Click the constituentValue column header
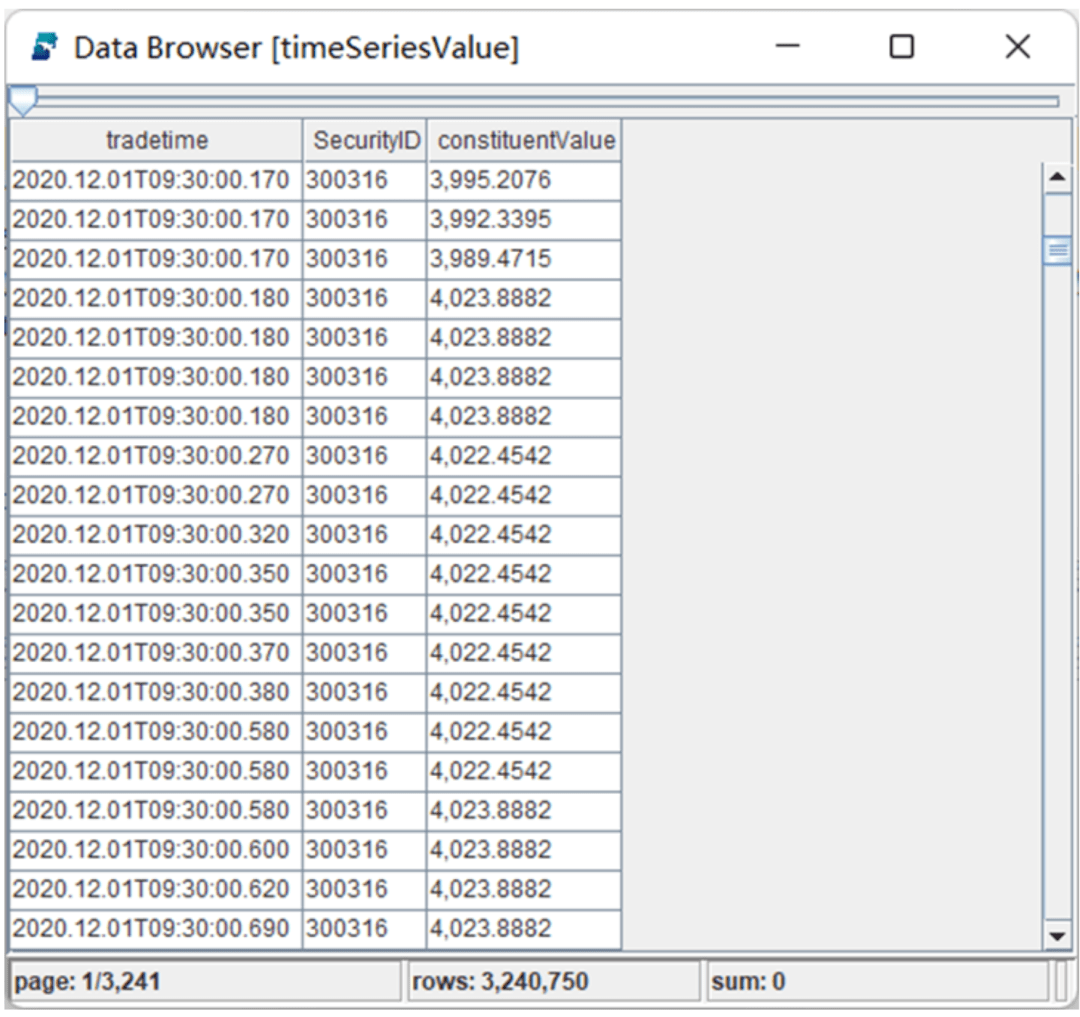Screen dimensions: 1080x1017 524,140
